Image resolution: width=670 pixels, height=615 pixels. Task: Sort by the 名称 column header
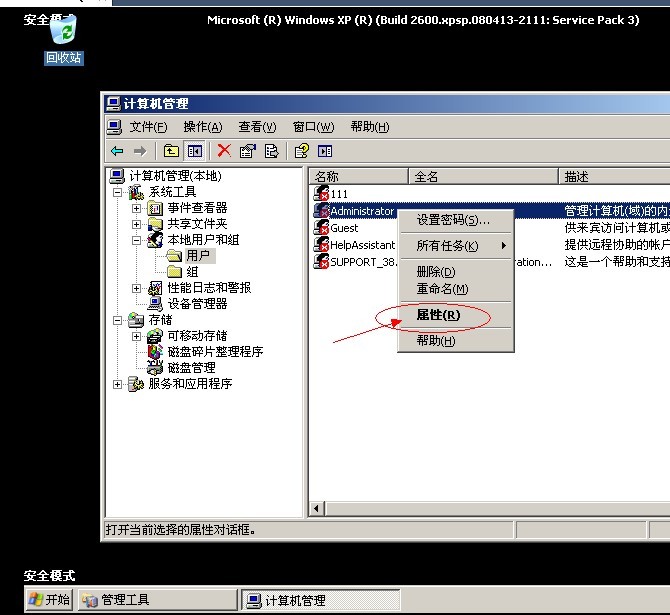pyautogui.click(x=359, y=177)
